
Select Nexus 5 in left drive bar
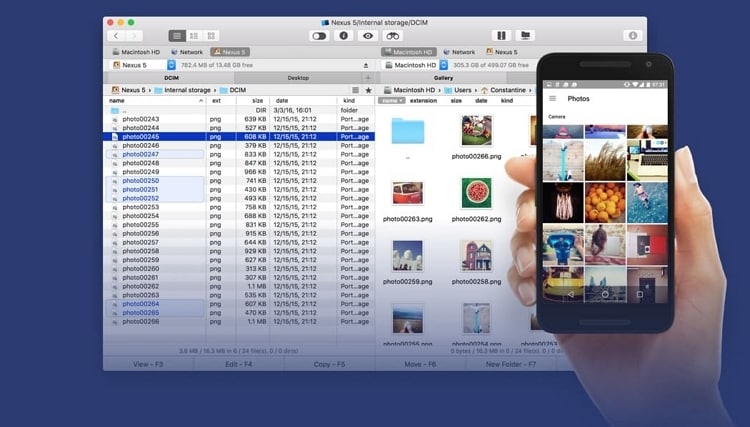(230, 52)
